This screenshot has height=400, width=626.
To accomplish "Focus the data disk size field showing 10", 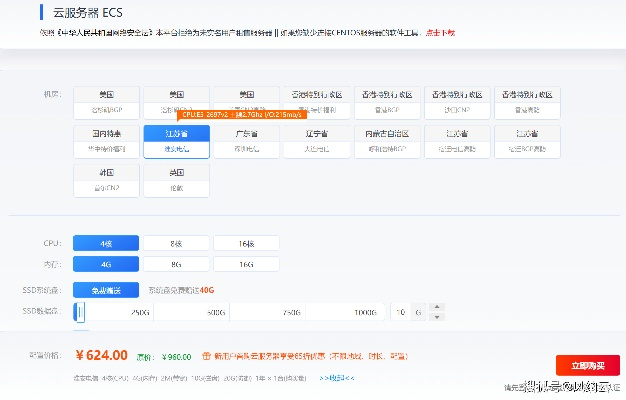I will click(x=400, y=312).
